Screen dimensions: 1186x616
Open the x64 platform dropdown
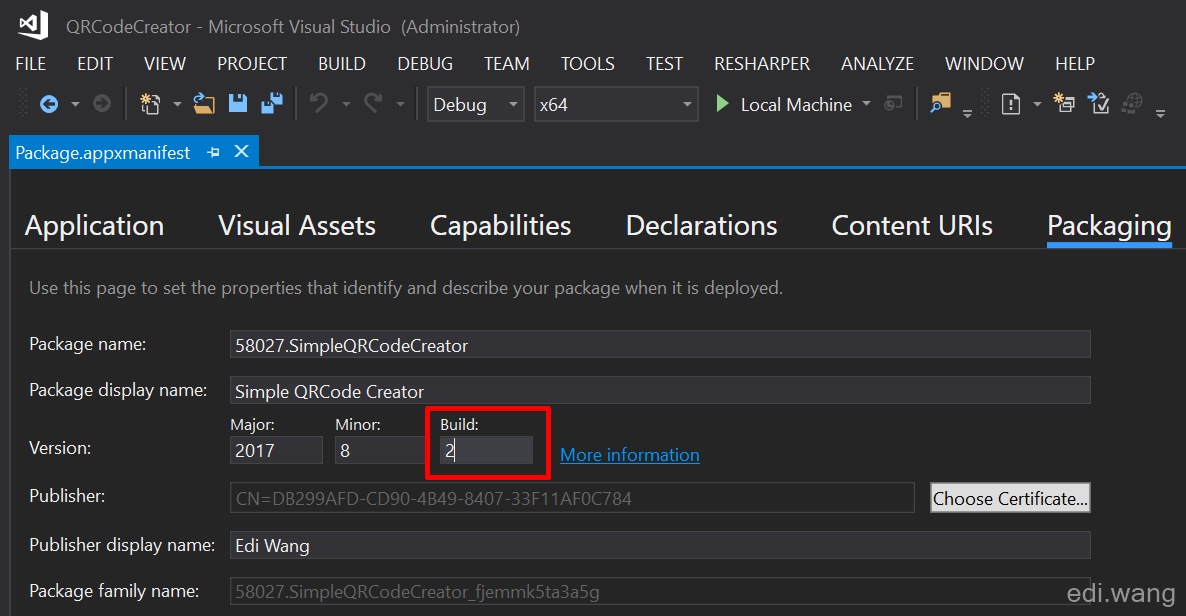click(616, 104)
